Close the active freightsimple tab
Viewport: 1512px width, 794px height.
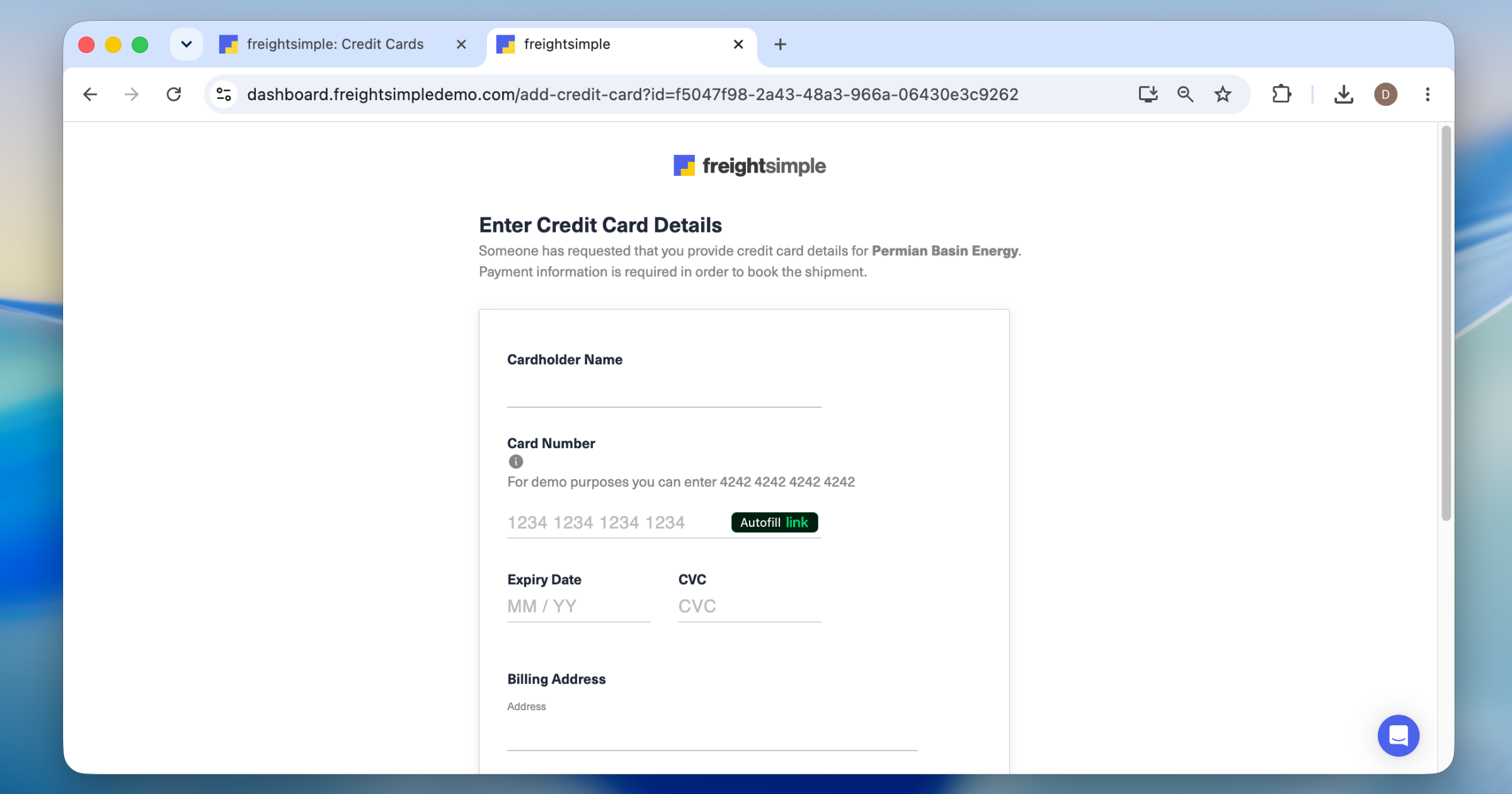pyautogui.click(x=738, y=44)
